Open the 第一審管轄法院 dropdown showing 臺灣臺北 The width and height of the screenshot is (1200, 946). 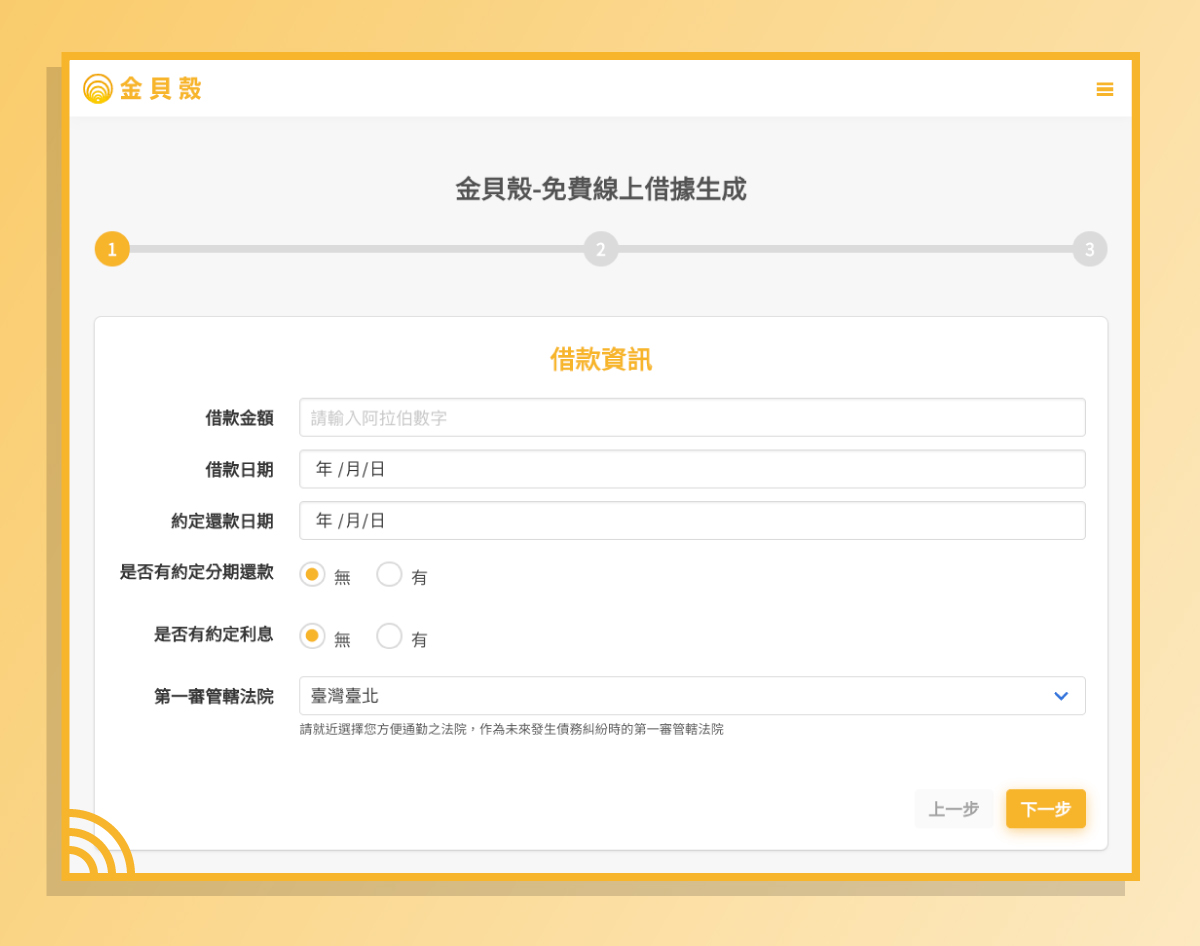[x=692, y=696]
